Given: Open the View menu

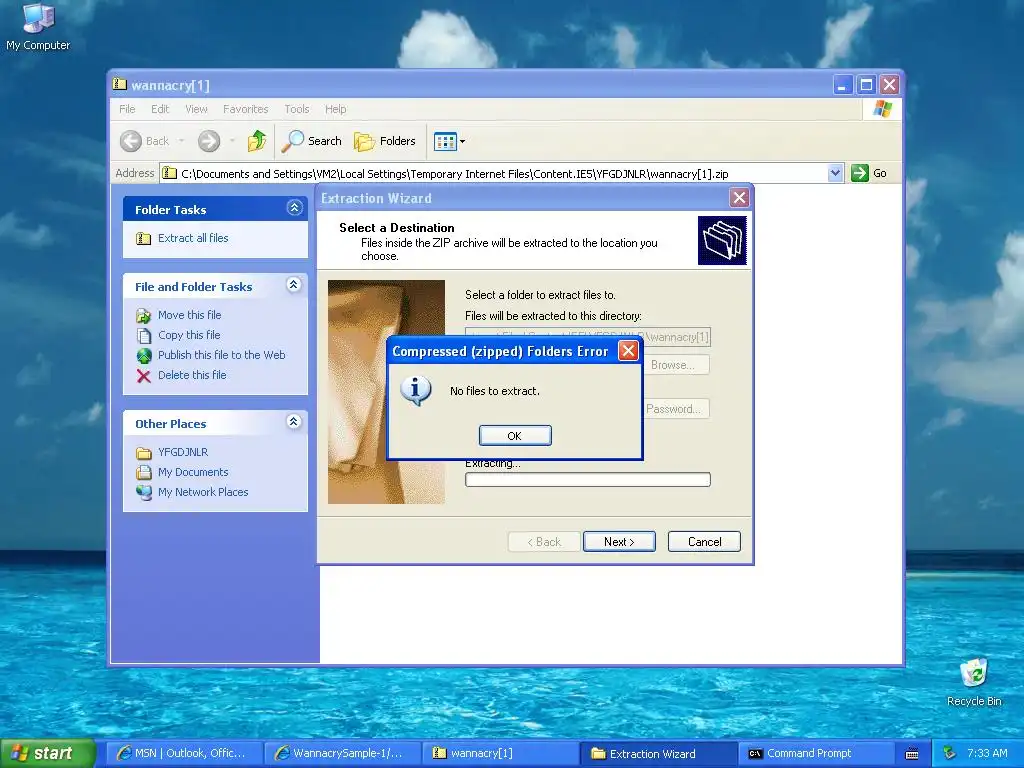Looking at the screenshot, I should [x=196, y=109].
